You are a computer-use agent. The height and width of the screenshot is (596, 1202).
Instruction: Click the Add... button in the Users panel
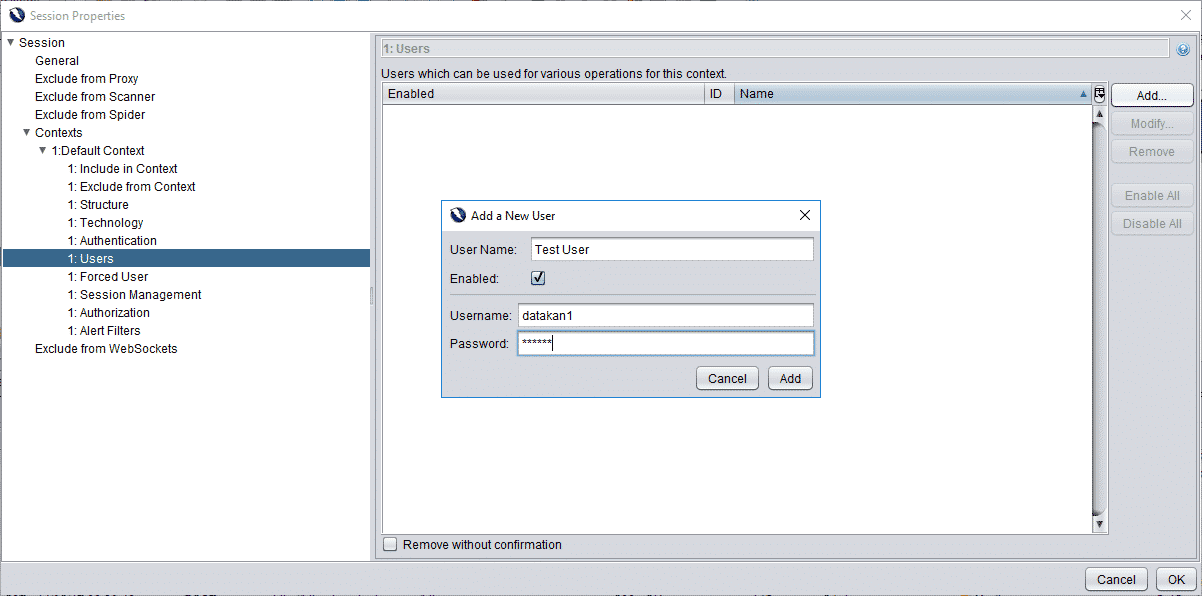tap(1151, 95)
